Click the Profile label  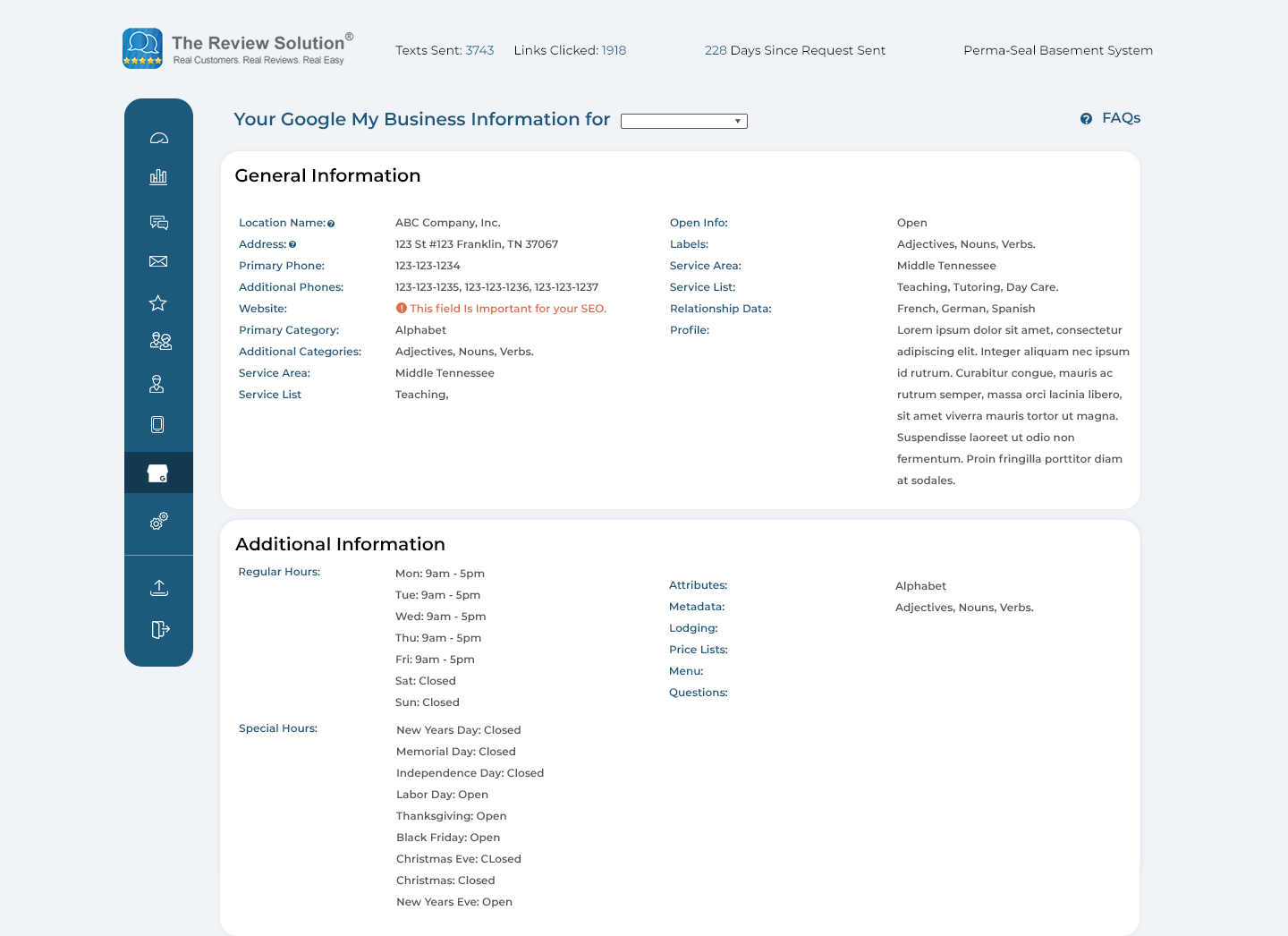[x=690, y=330]
